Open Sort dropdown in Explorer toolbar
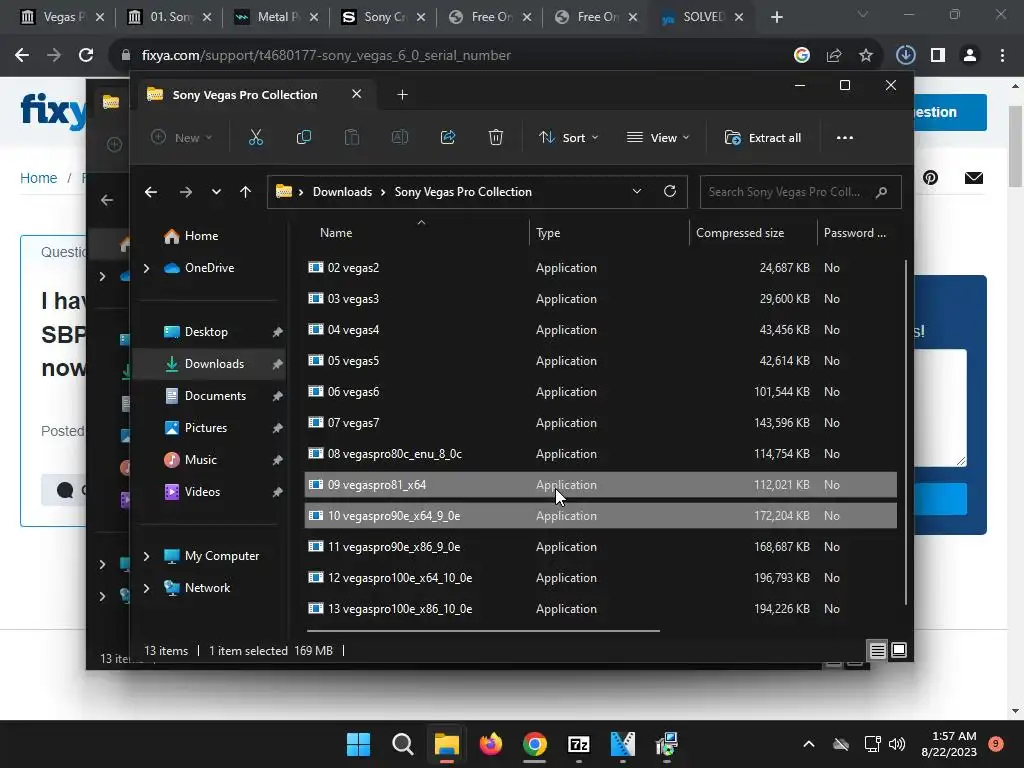This screenshot has height=768, width=1024. click(x=568, y=138)
